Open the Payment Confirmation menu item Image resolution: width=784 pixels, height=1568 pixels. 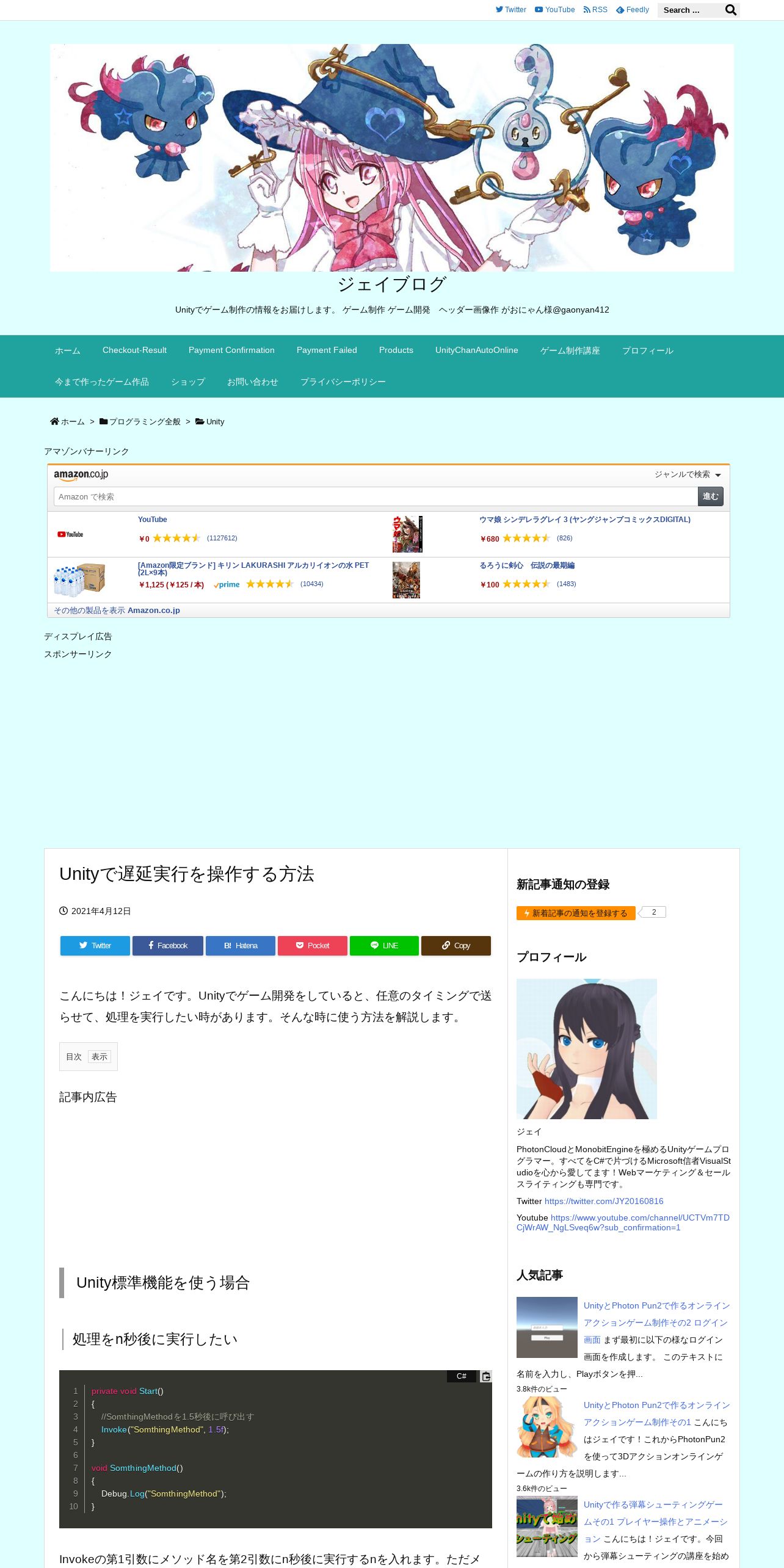pos(231,350)
